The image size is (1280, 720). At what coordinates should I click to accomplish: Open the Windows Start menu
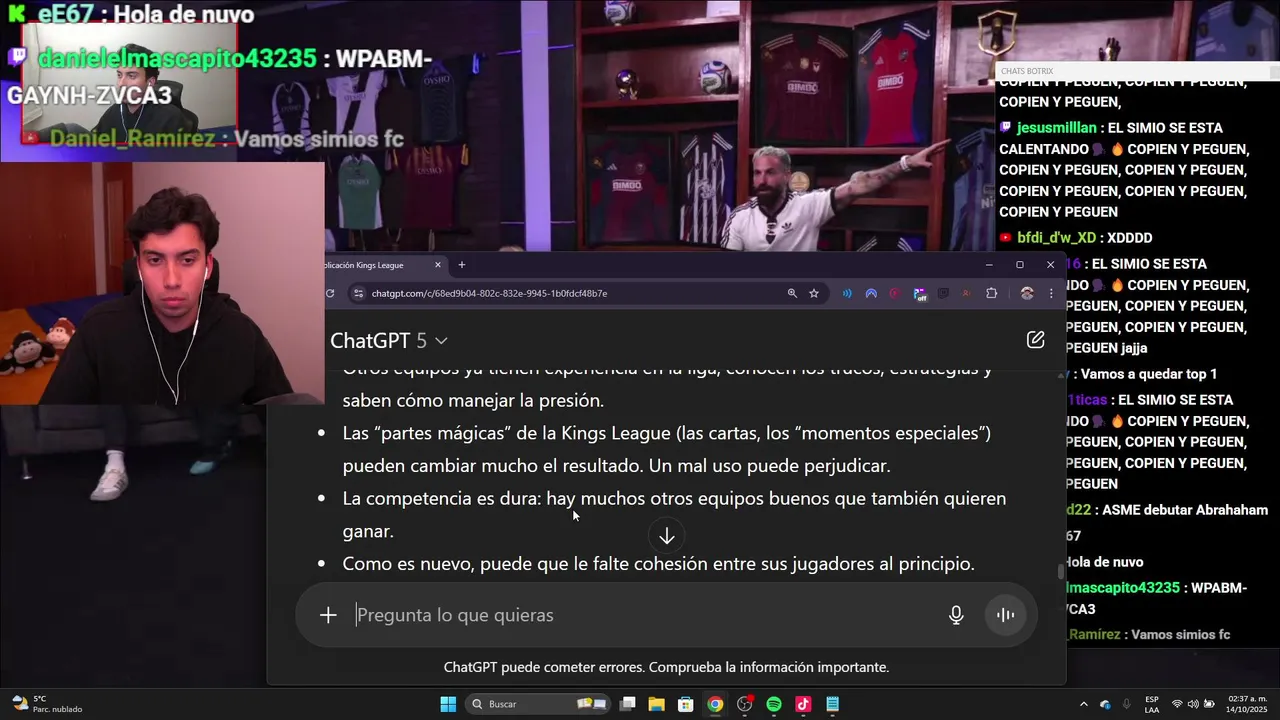tap(448, 704)
